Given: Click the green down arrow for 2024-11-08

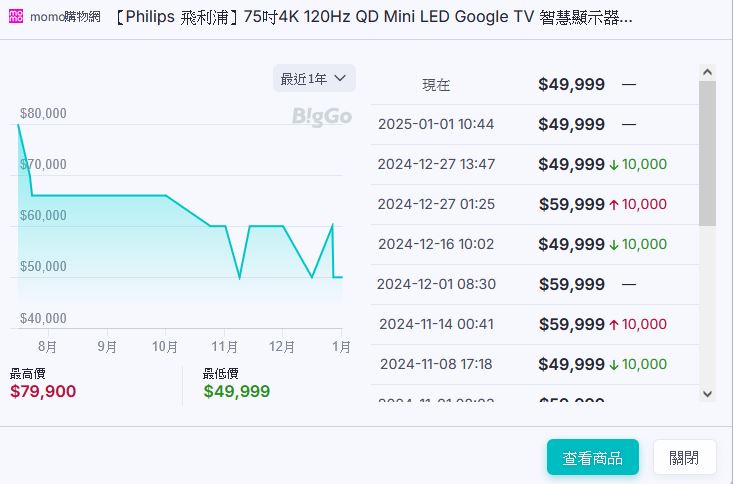Looking at the screenshot, I should (x=614, y=364).
